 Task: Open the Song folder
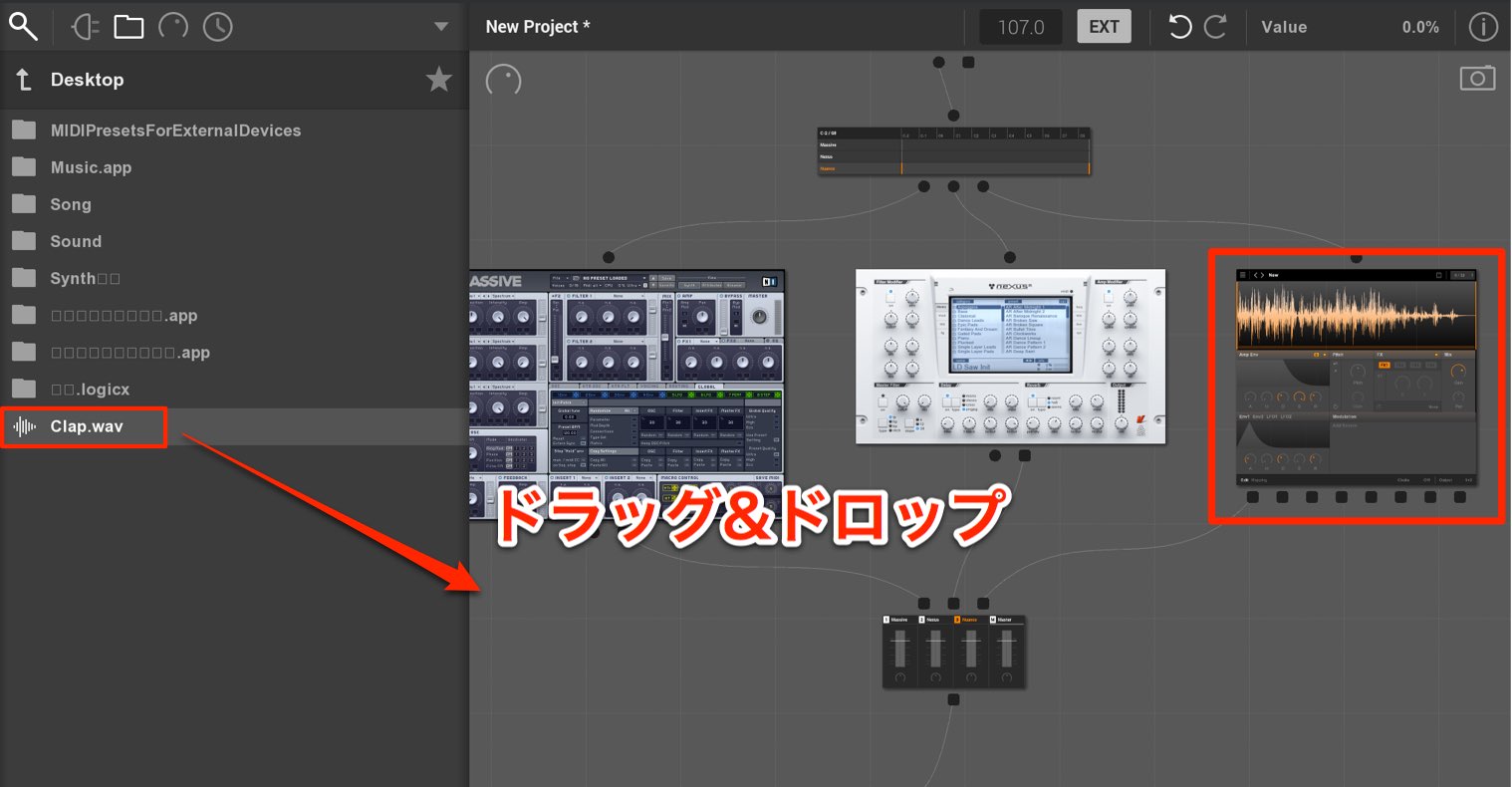(x=234, y=204)
